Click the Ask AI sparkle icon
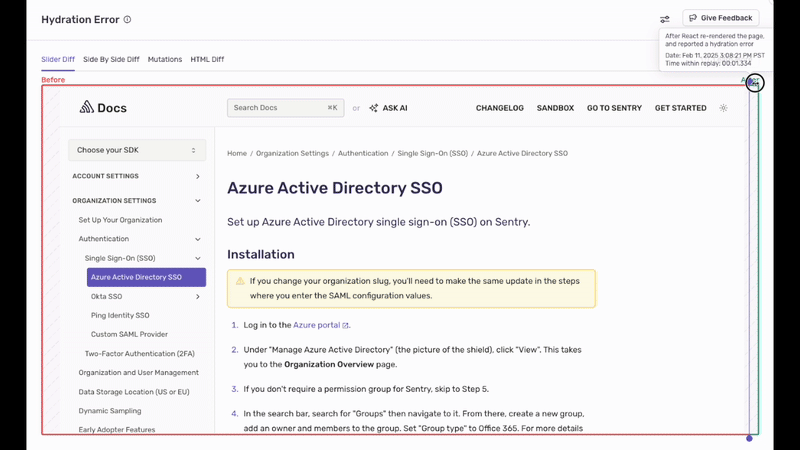This screenshot has width=800, height=450. pos(374,108)
